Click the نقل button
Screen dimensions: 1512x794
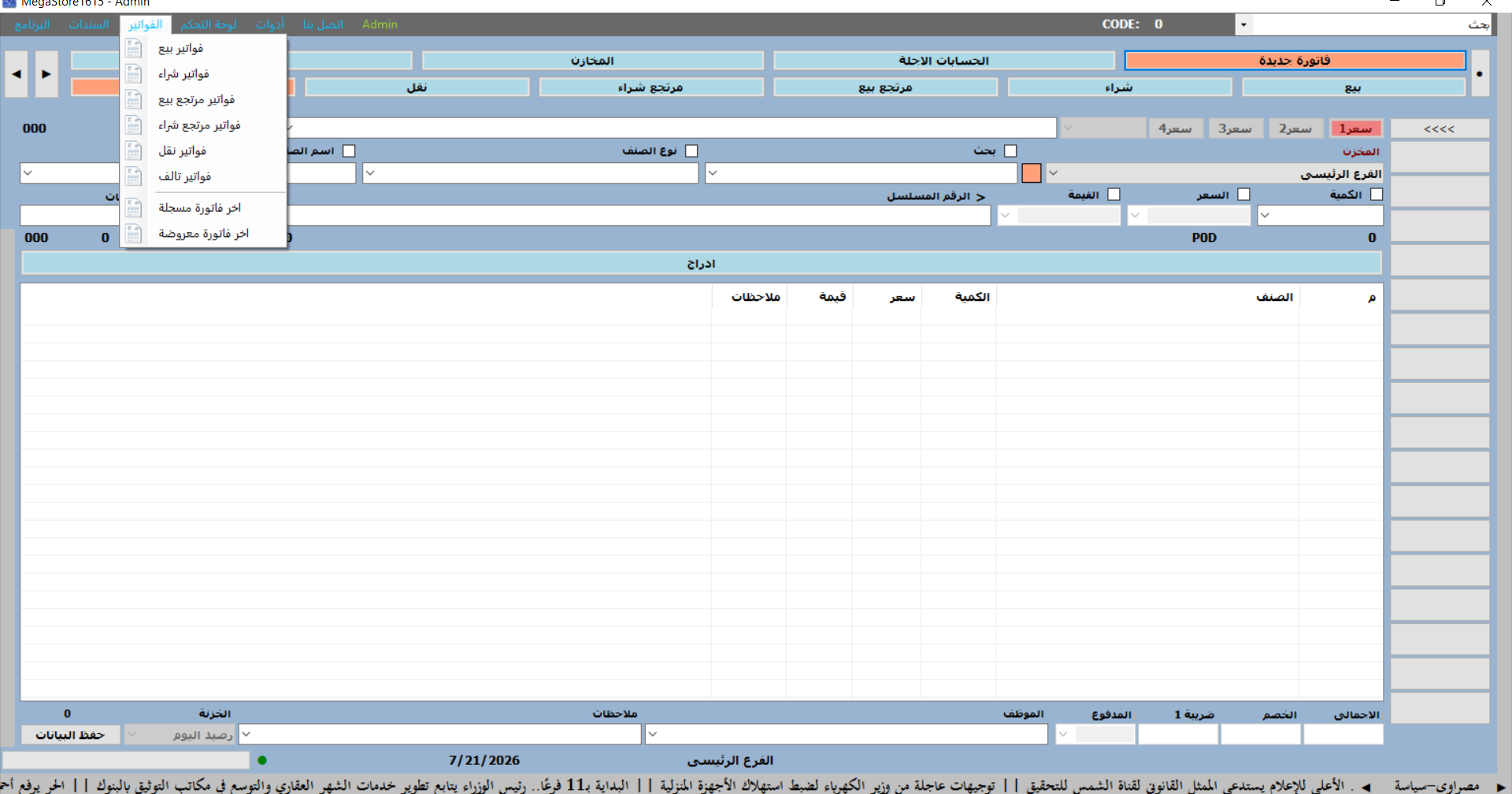click(417, 87)
